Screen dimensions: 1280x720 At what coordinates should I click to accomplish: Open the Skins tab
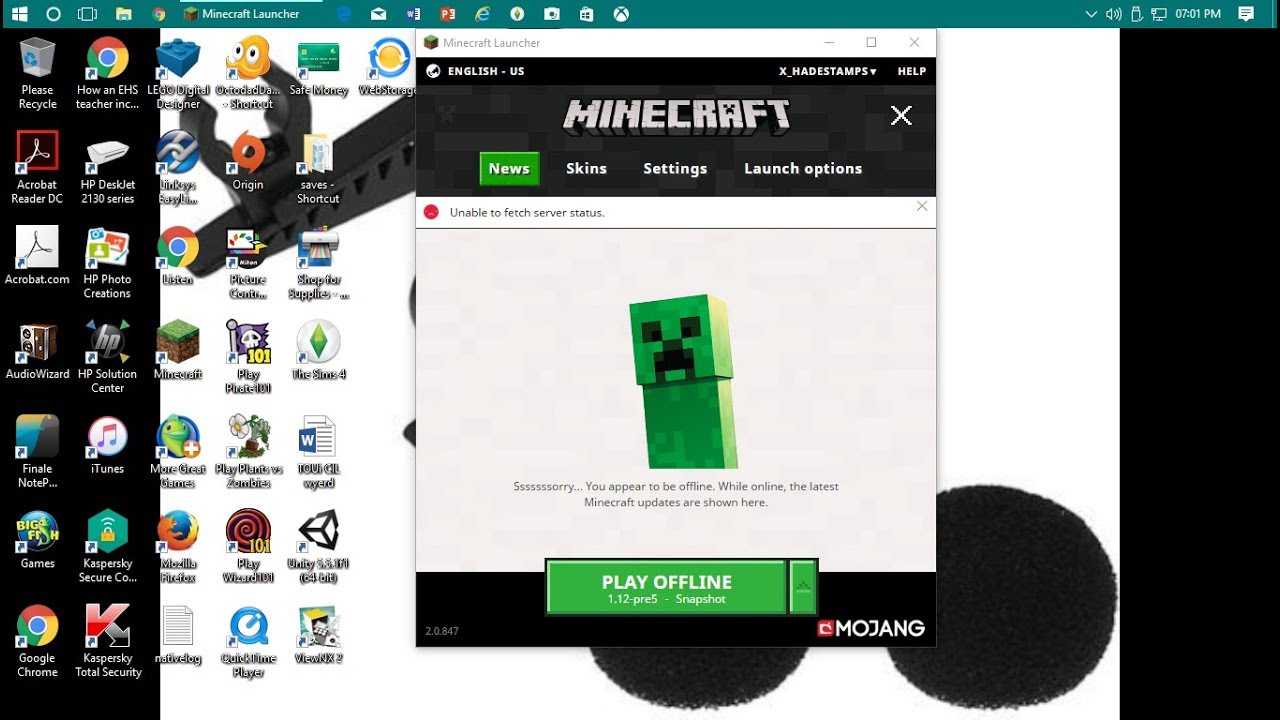pos(586,169)
